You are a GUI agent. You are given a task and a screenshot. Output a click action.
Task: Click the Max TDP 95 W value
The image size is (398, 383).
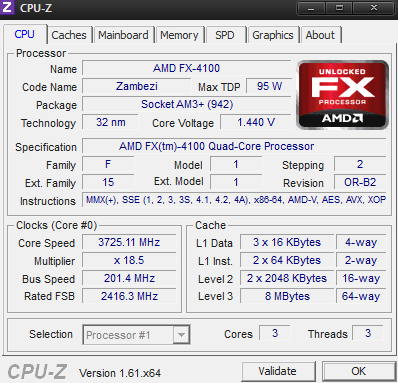269,86
